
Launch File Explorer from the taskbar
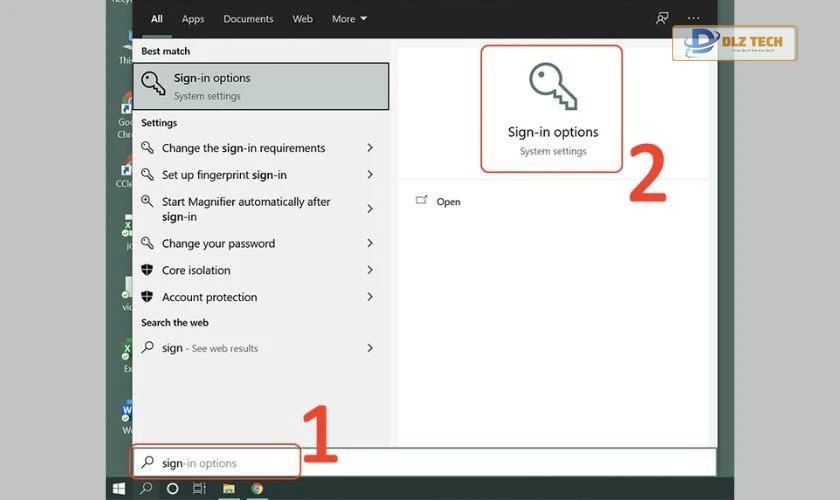click(x=229, y=489)
